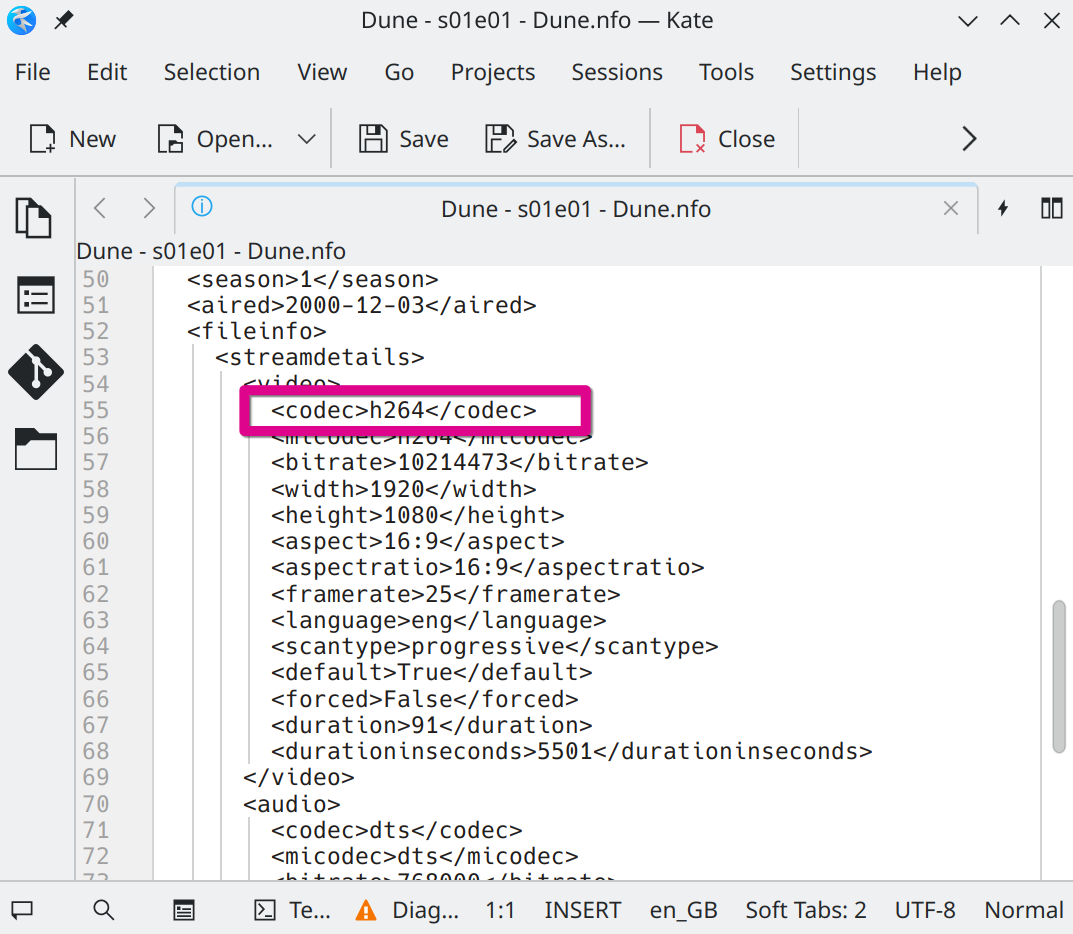Screen dimensions: 1073x934
Task: Open the Git panel in sidebar
Action: [35, 372]
